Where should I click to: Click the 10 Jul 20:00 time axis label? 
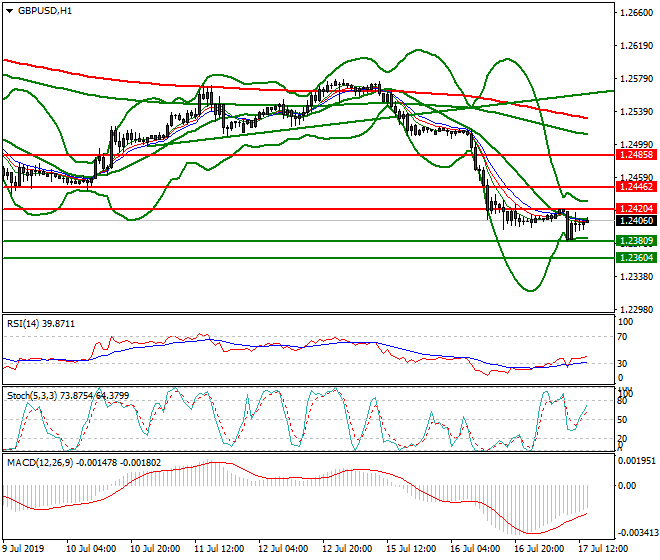tap(155, 549)
